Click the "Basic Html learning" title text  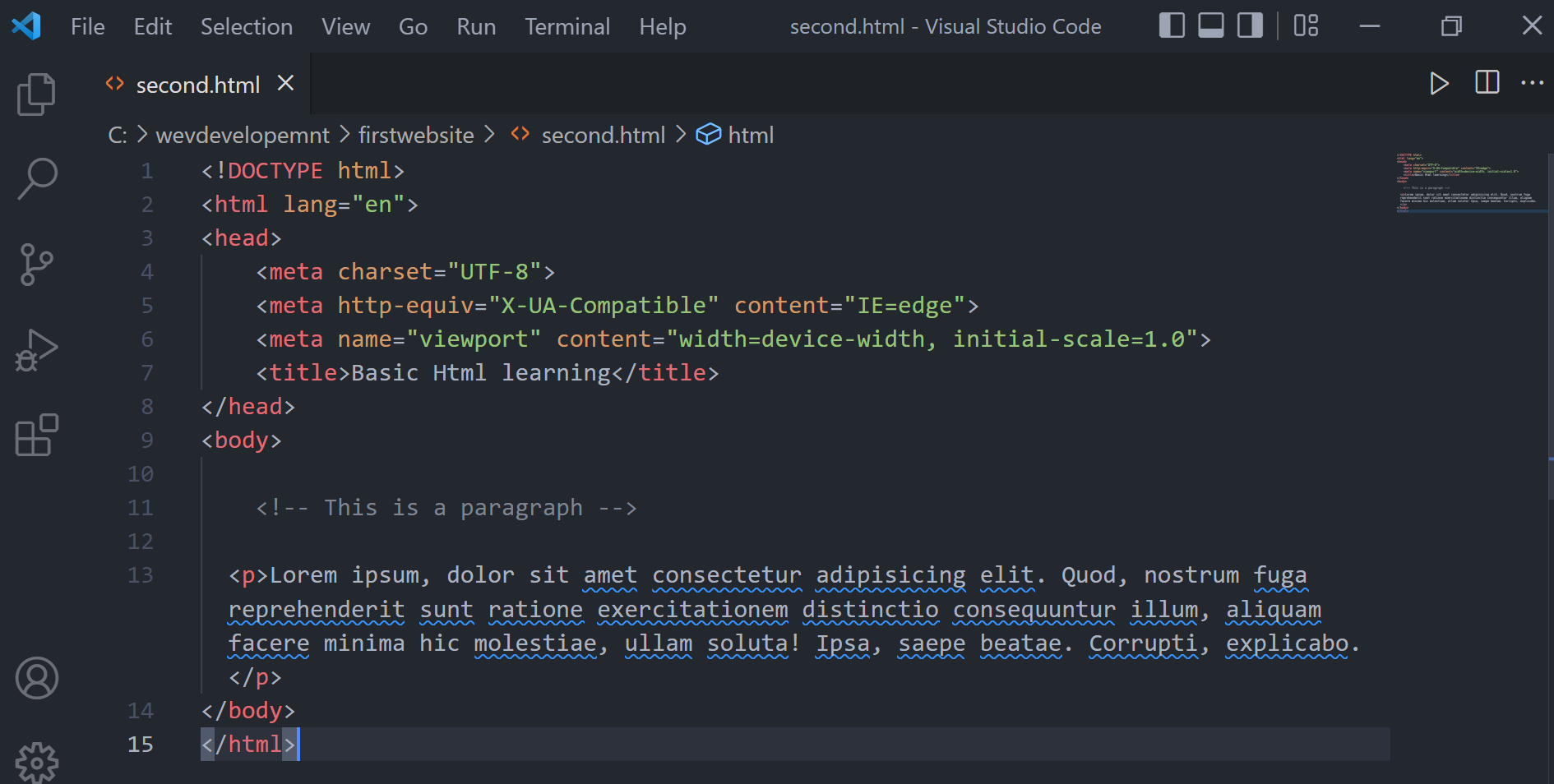[x=481, y=373]
